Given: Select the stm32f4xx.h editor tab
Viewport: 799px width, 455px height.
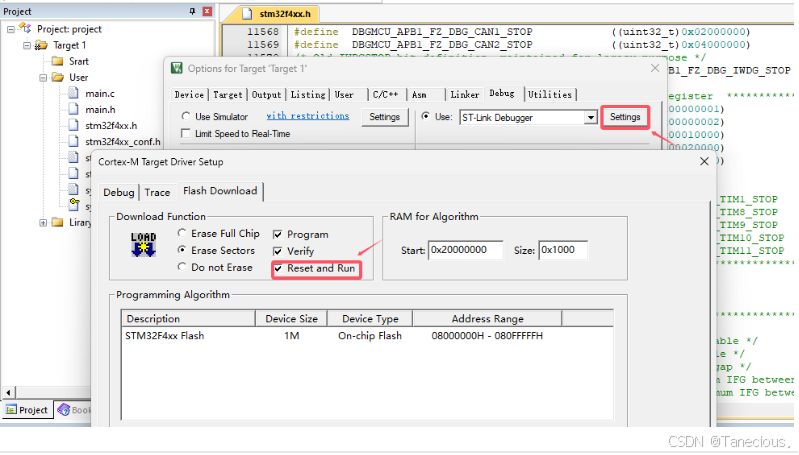Looking at the screenshot, I should pyautogui.click(x=279, y=14).
